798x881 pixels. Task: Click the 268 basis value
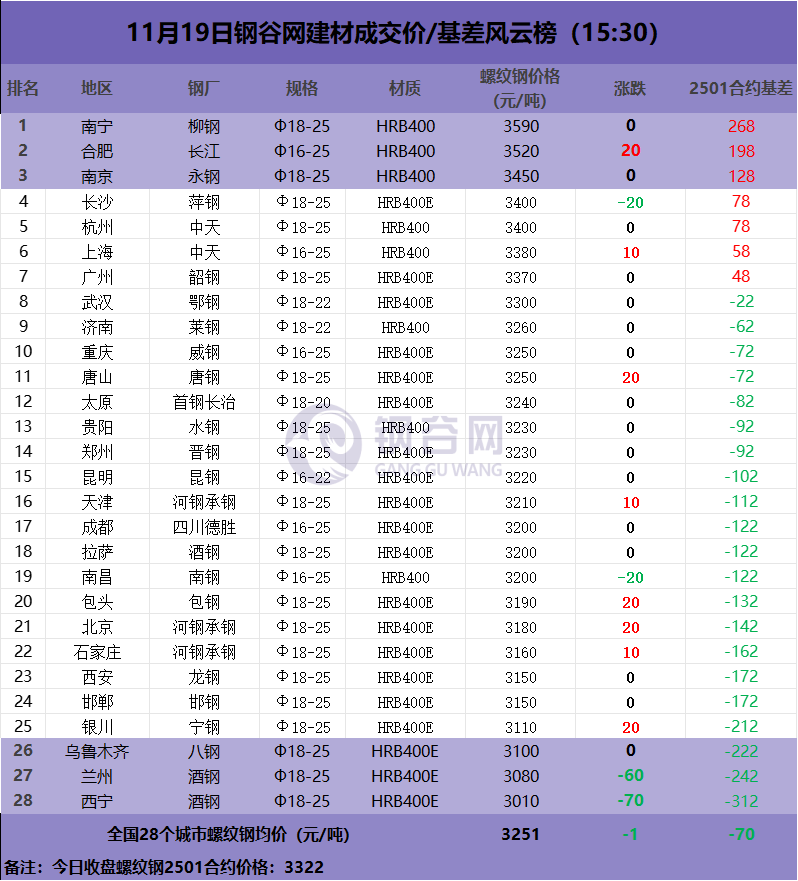(741, 126)
